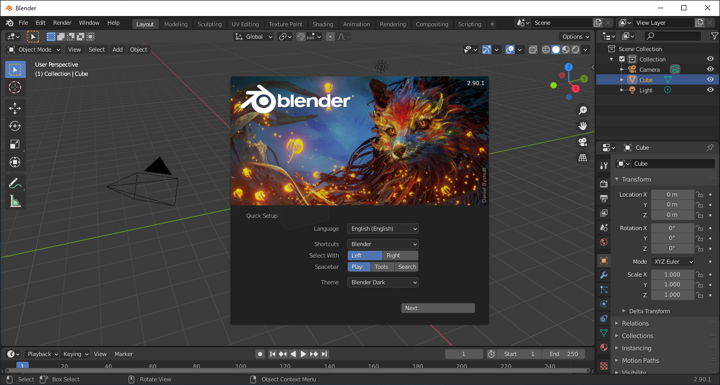Screen dimensions: 720x385
Task: Toggle the camera view icon
Action: click(583, 142)
